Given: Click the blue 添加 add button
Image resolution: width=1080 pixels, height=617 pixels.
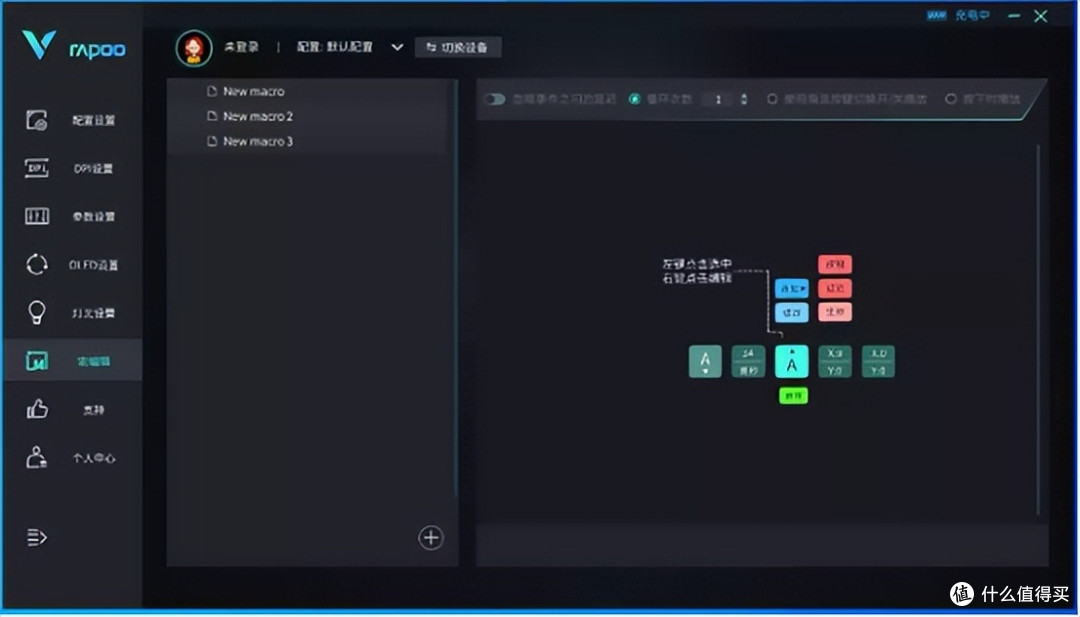Looking at the screenshot, I should [791, 289].
